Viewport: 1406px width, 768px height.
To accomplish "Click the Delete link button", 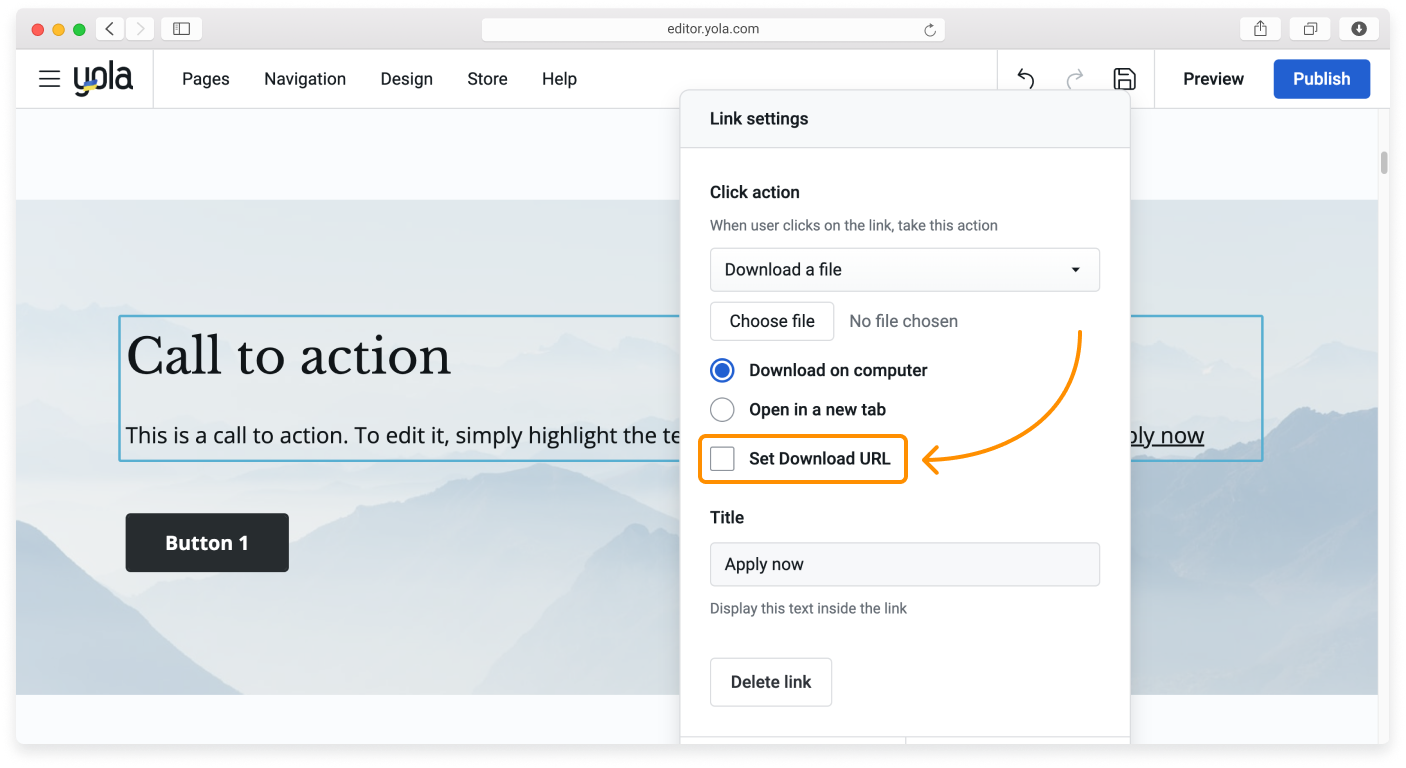I will coord(770,682).
